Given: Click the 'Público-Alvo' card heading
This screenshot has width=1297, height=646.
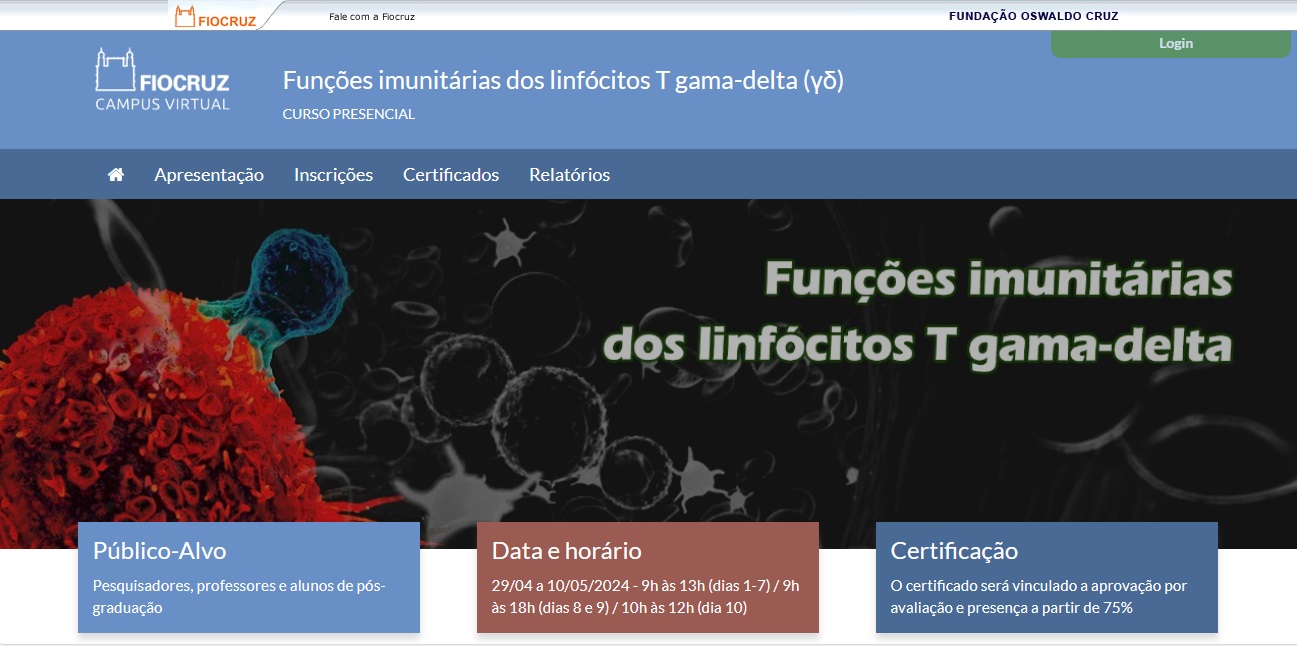Looking at the screenshot, I should pyautogui.click(x=160, y=551).
